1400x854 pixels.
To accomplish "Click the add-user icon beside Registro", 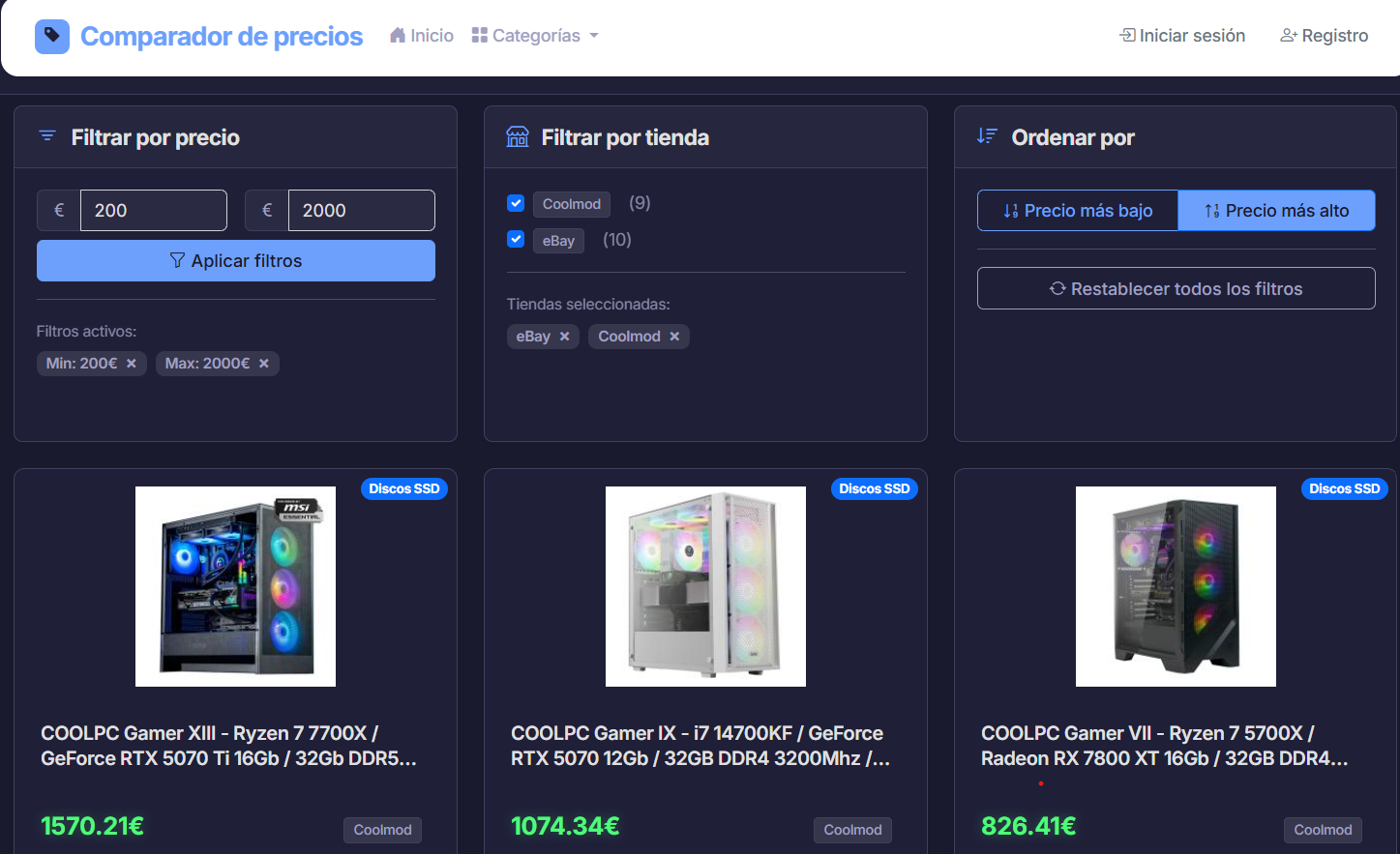I will click(x=1288, y=35).
